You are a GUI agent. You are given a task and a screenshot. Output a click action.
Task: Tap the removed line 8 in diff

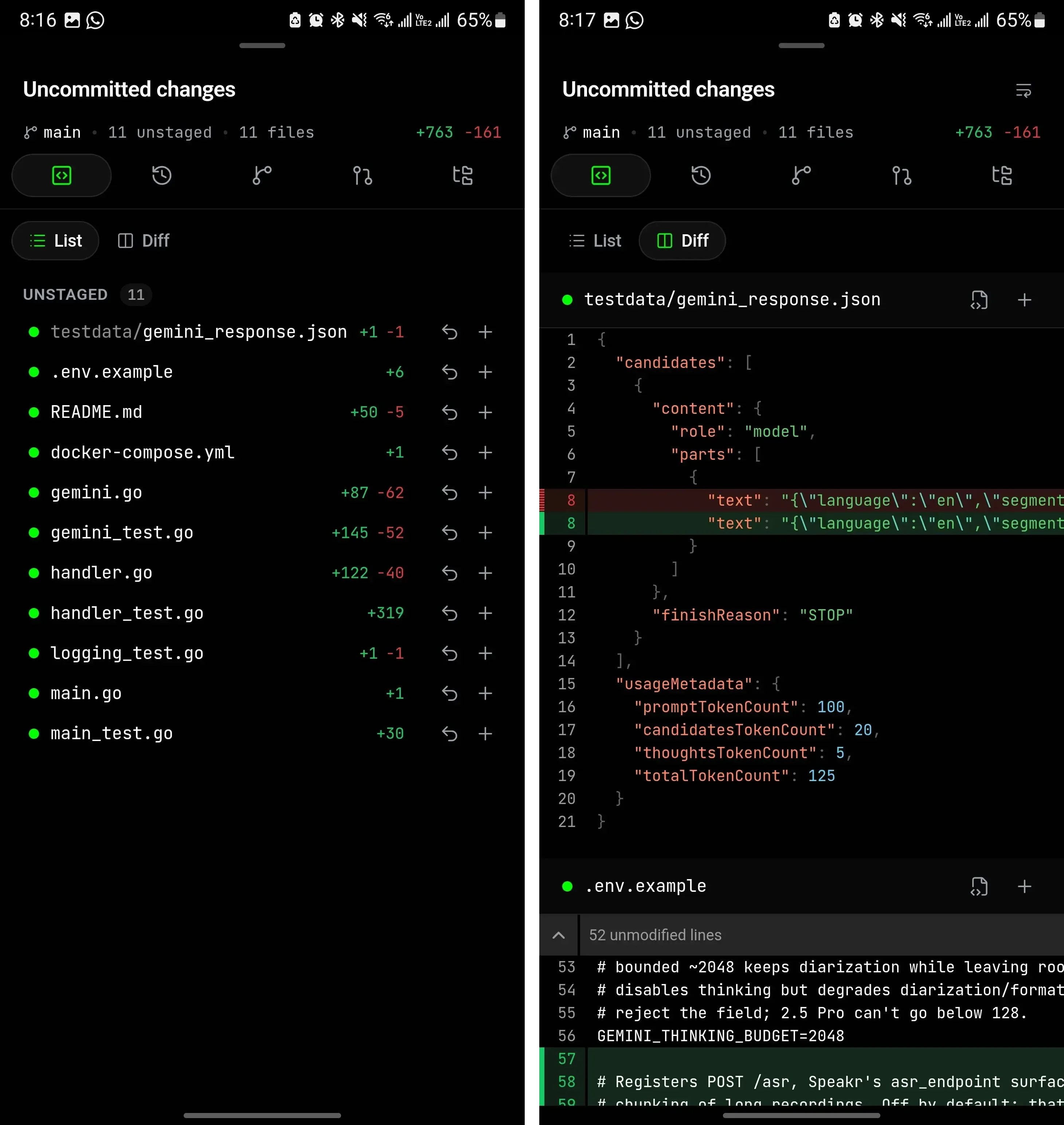coord(801,500)
